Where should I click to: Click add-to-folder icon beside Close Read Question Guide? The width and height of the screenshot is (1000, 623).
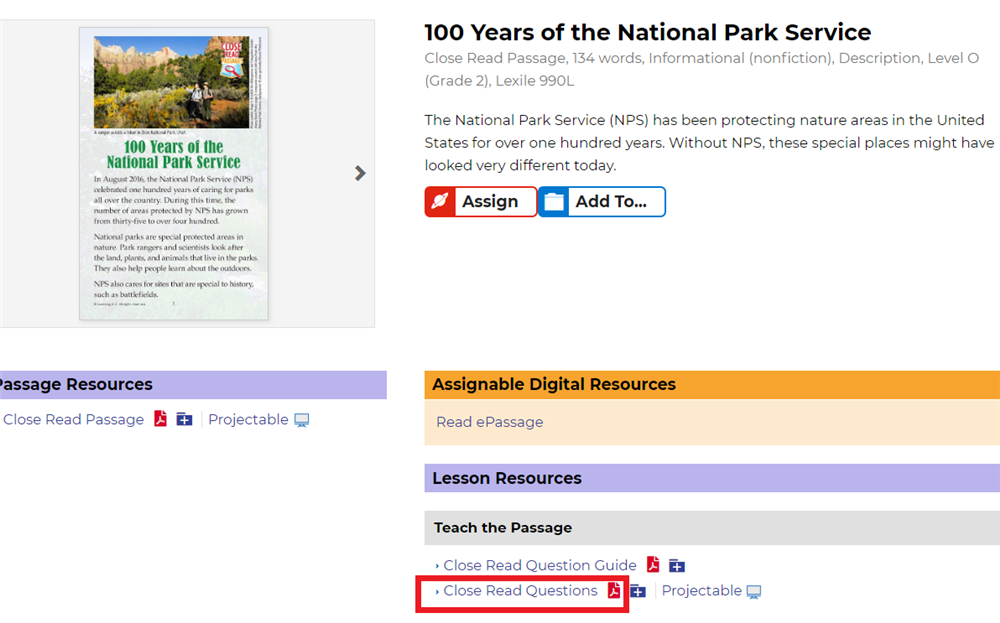pyautogui.click(x=677, y=566)
